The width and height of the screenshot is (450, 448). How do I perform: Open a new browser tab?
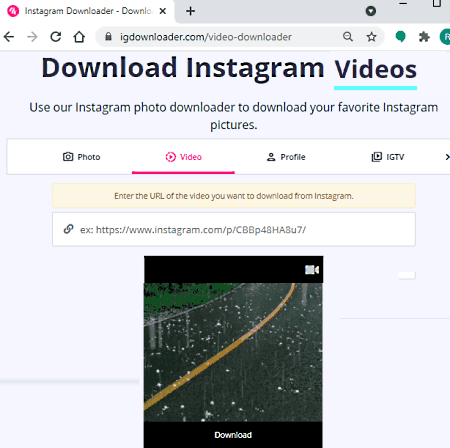191,11
